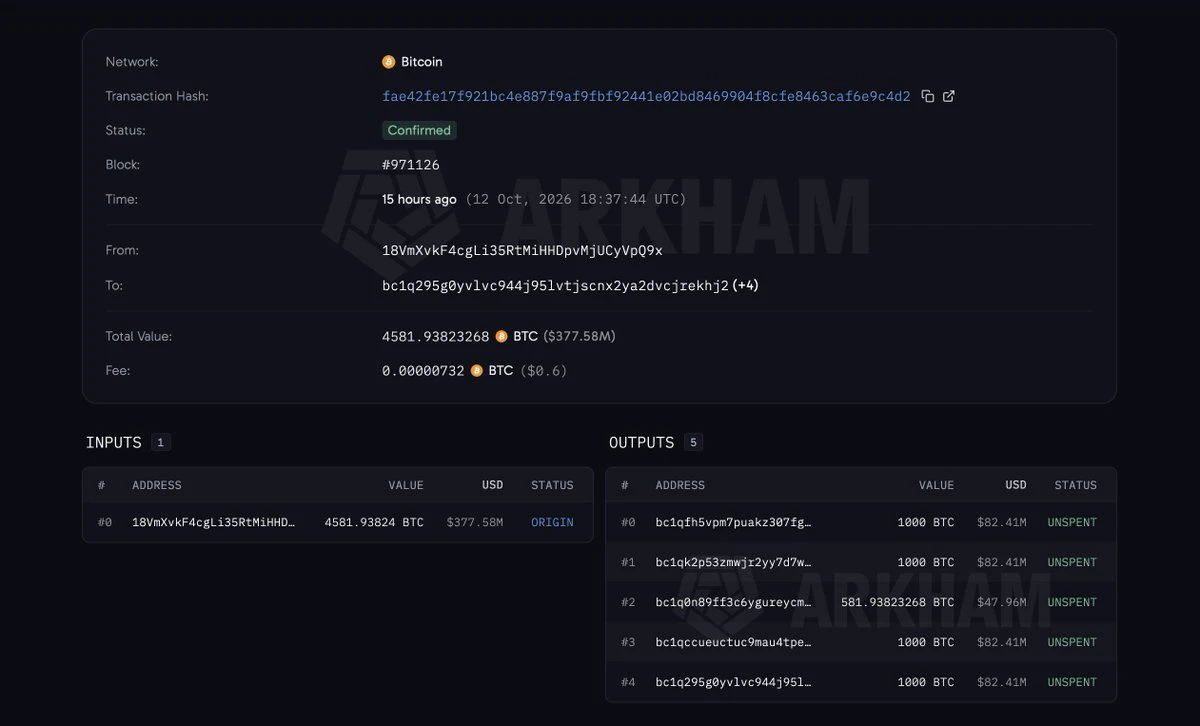This screenshot has height=726, width=1200.
Task: Open output #3 address bc1qccueuctuc9mau4tpe…
Action: (x=733, y=642)
